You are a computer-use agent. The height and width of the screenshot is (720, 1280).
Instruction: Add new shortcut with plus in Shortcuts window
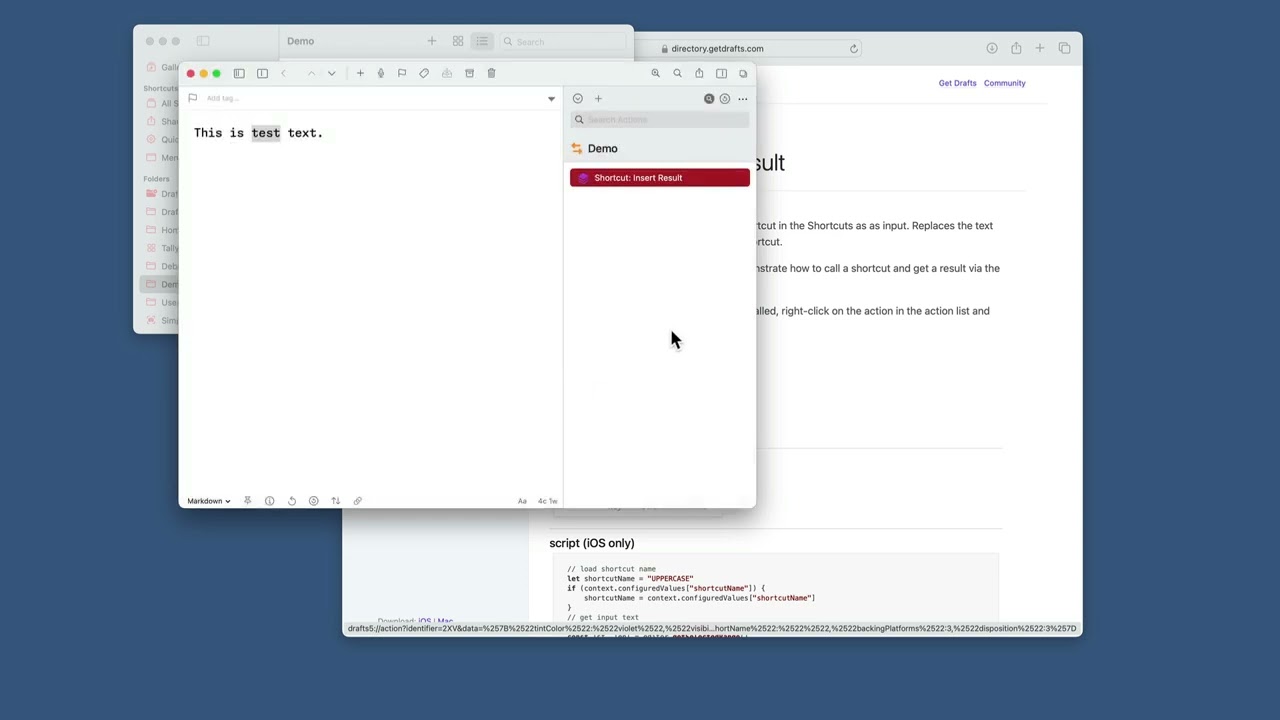point(432,41)
